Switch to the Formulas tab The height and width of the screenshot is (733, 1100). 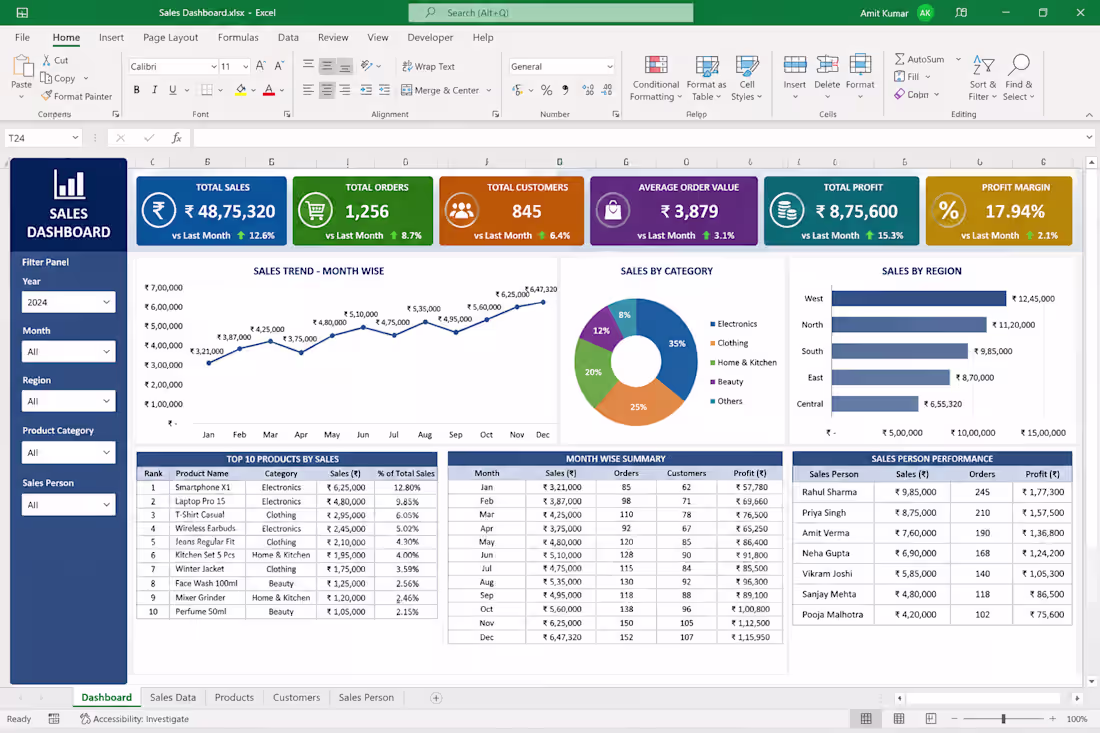238,37
